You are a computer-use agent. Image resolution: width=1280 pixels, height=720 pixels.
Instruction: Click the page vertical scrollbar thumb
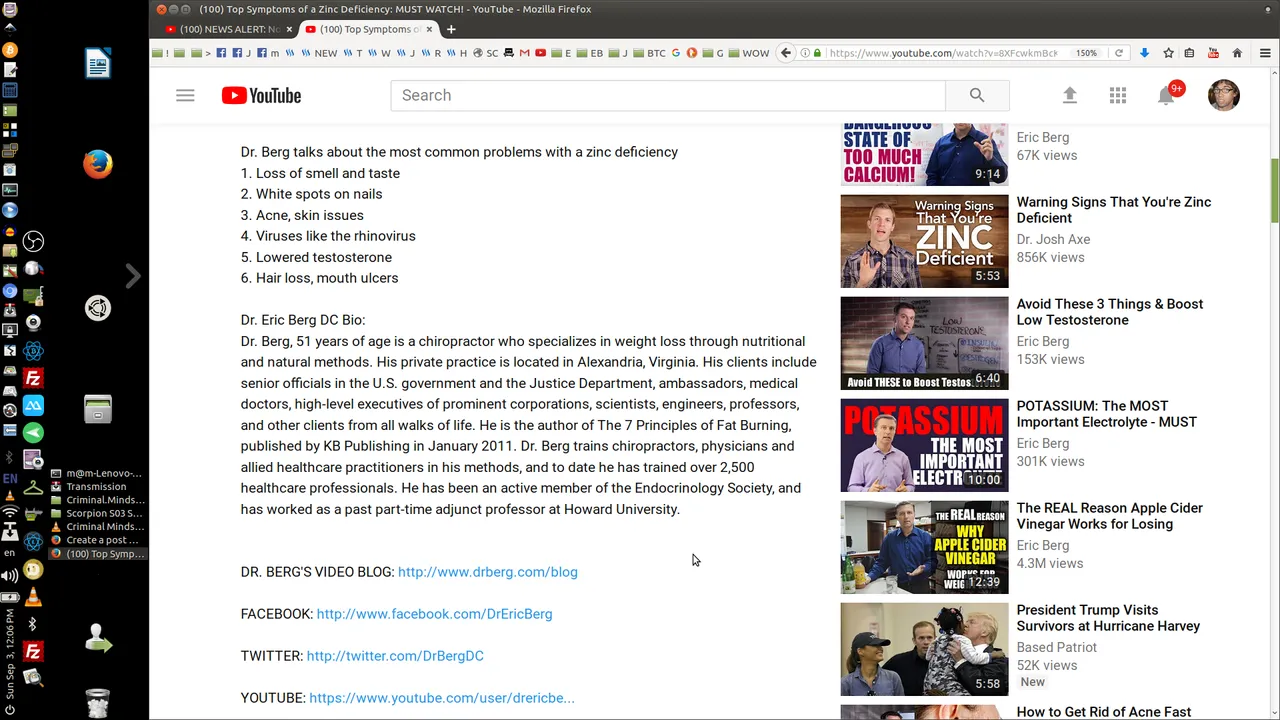point(1274,190)
